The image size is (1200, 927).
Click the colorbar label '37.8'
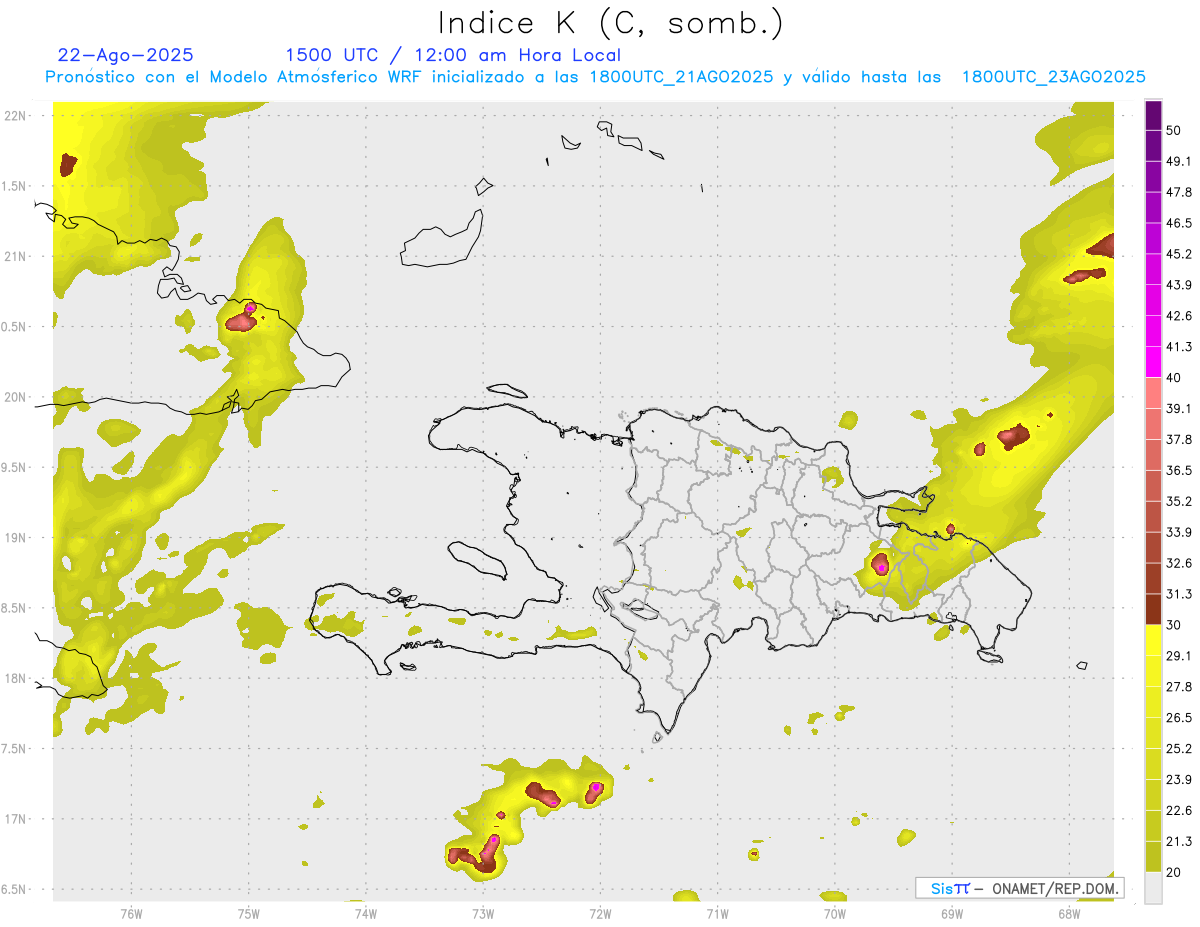pos(1179,439)
